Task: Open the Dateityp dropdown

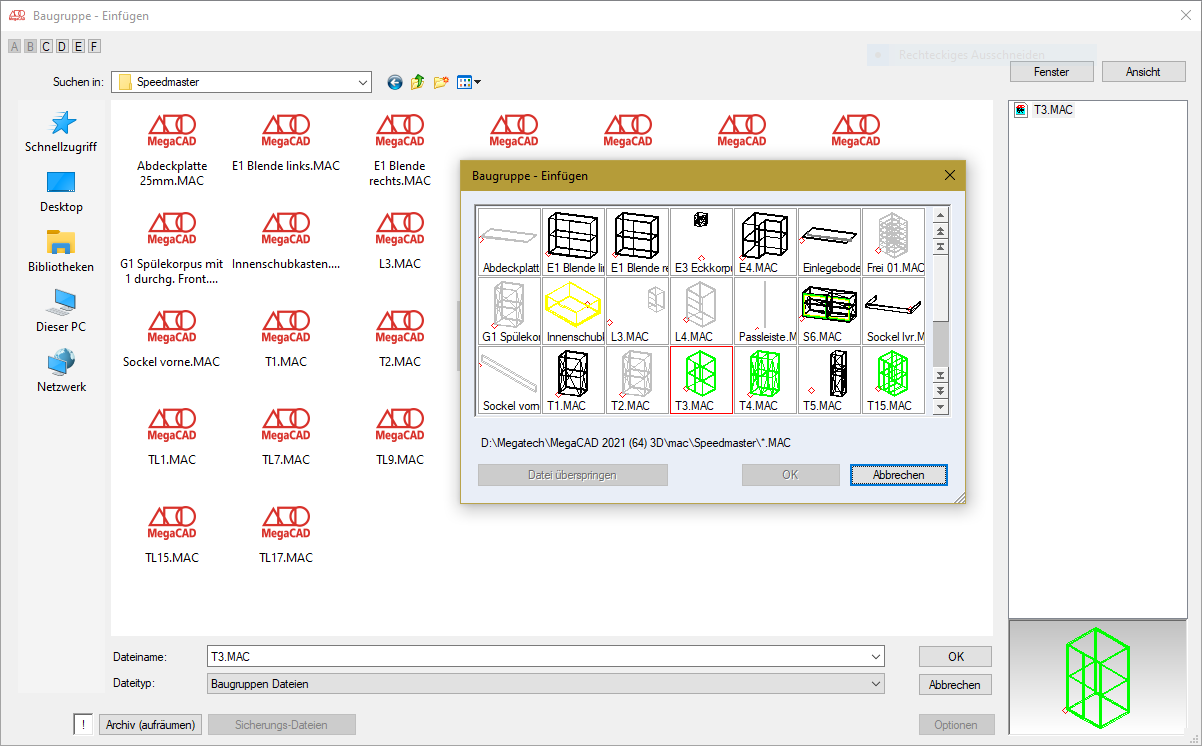Action: coord(545,684)
